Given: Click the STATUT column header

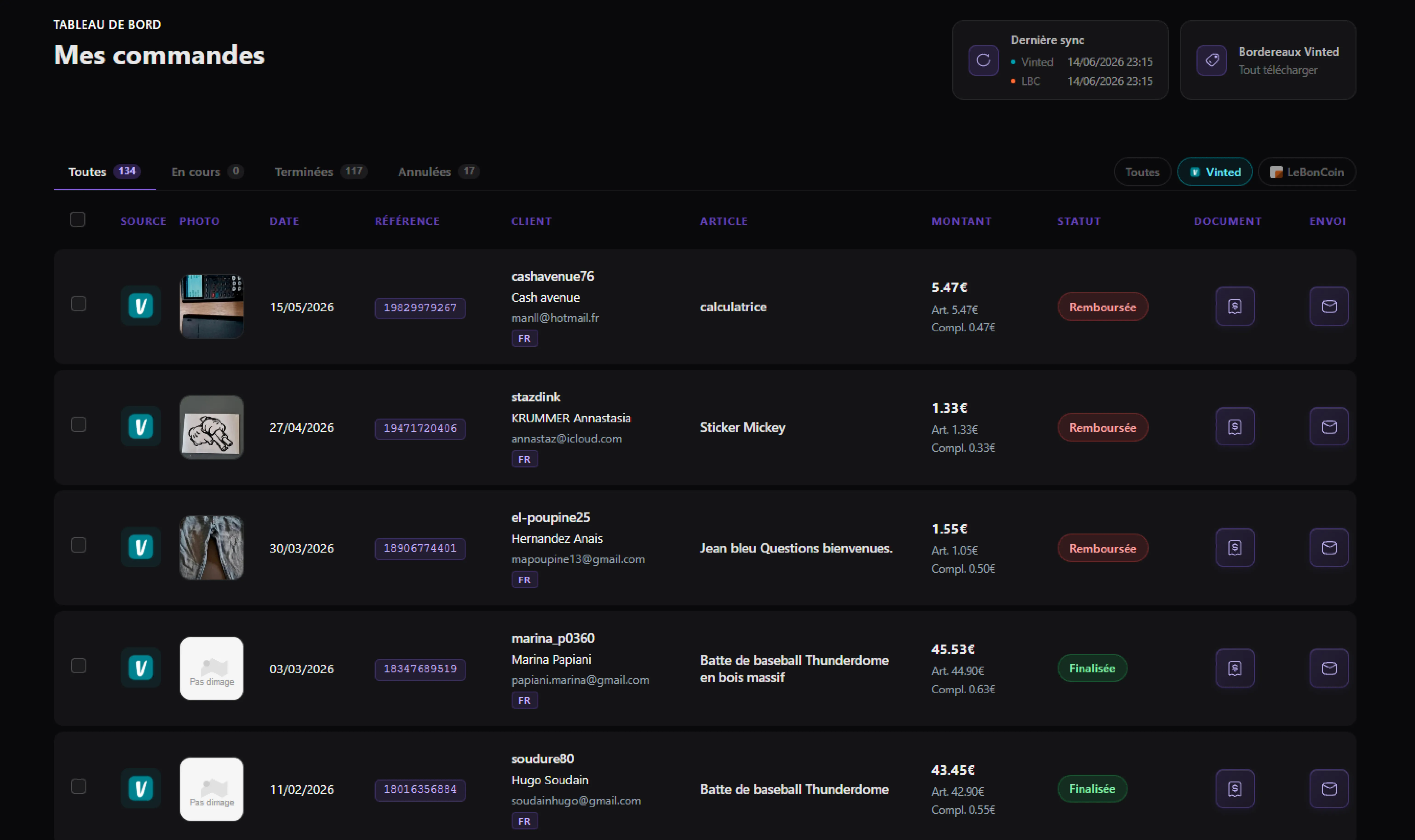Looking at the screenshot, I should tap(1079, 221).
